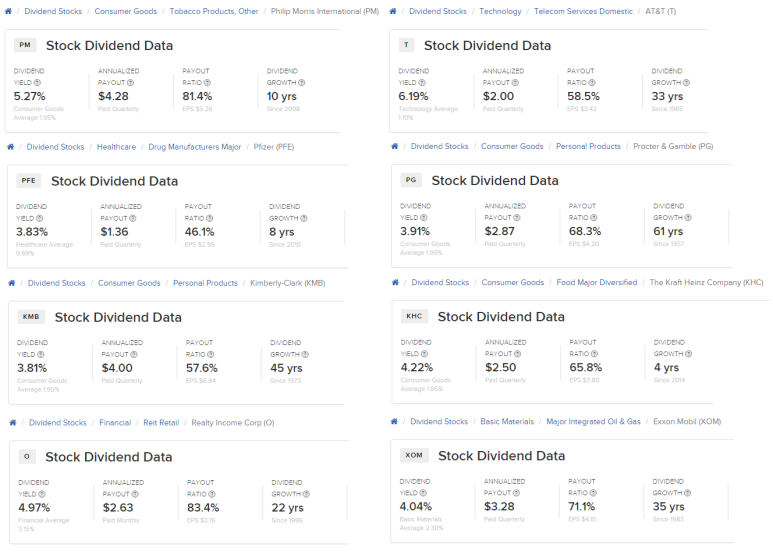Click the home icon in the AT&T breadcrumb
773x554 pixels.
pyautogui.click(x=393, y=11)
